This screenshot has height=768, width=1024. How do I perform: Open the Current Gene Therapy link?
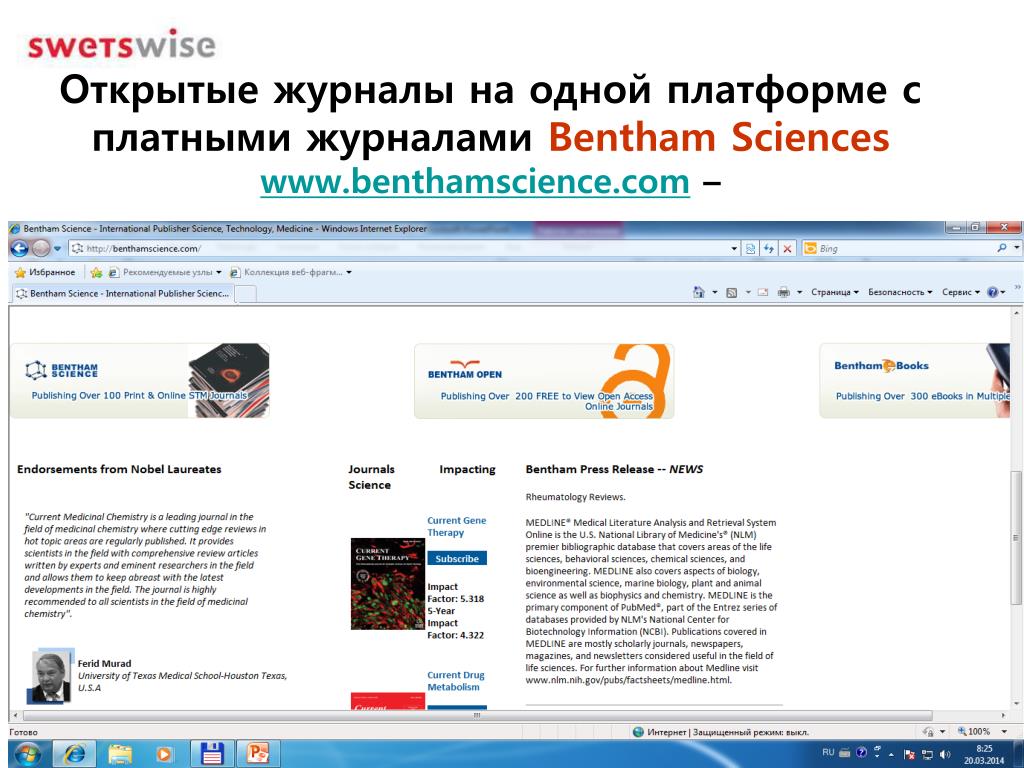tap(456, 526)
